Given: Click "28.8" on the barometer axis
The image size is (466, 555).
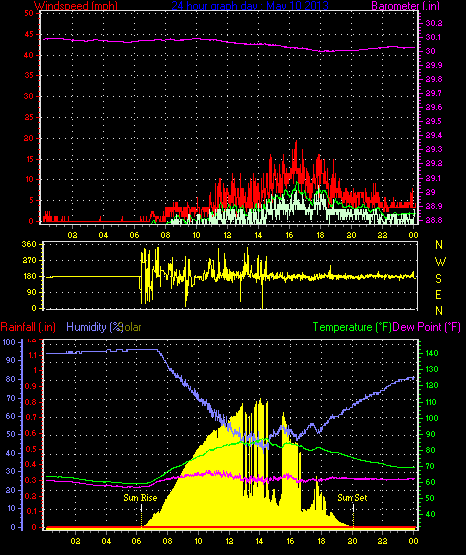Looking at the screenshot, I should pos(434,220).
